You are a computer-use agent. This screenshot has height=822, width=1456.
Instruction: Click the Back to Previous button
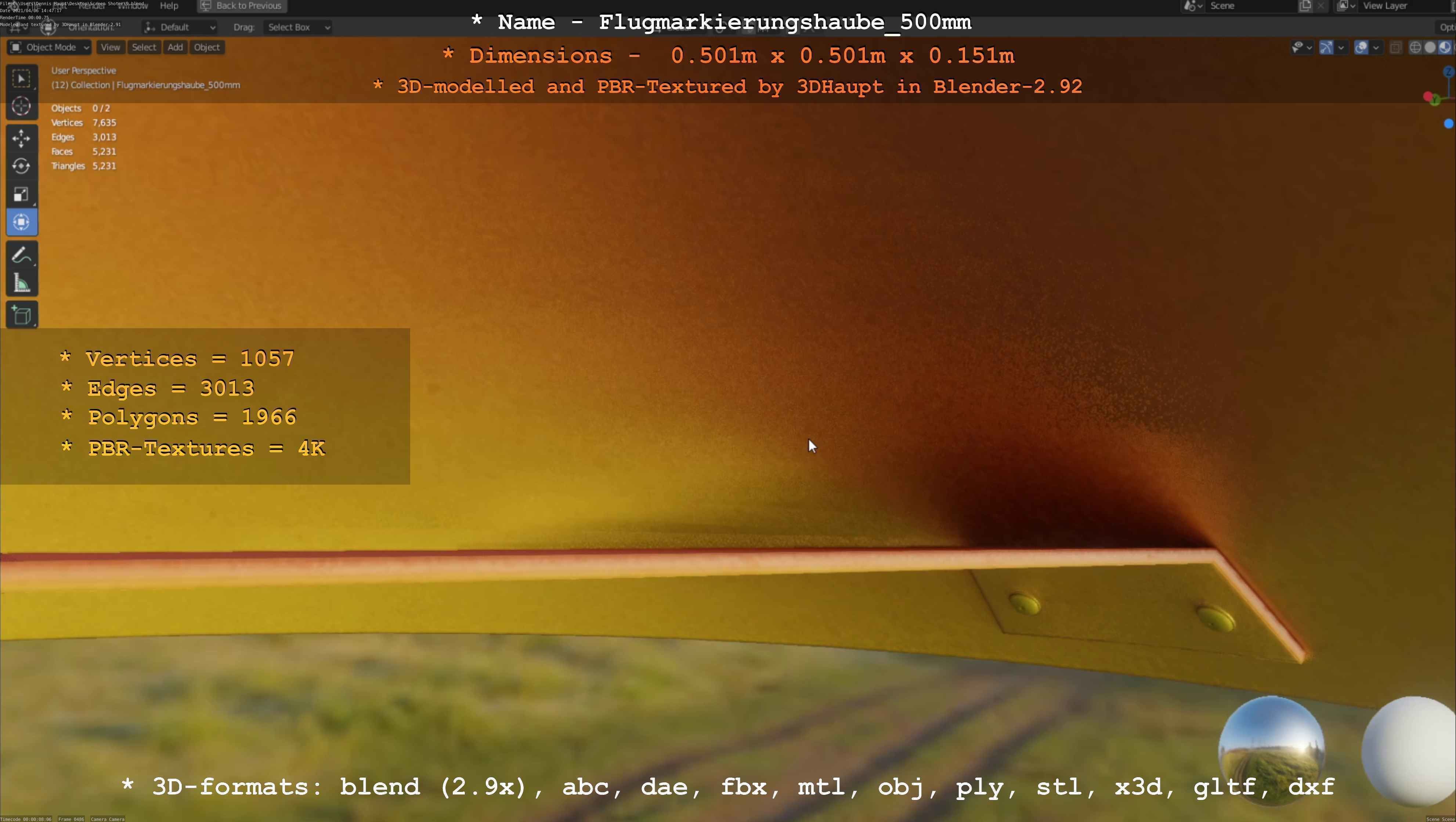[x=242, y=6]
